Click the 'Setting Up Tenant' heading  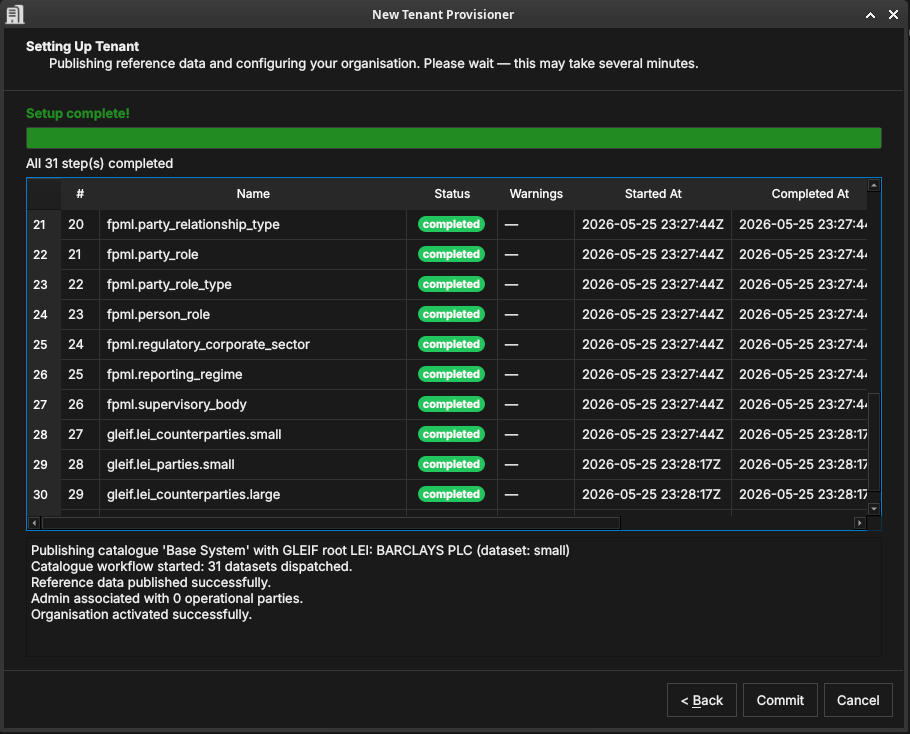tap(82, 46)
